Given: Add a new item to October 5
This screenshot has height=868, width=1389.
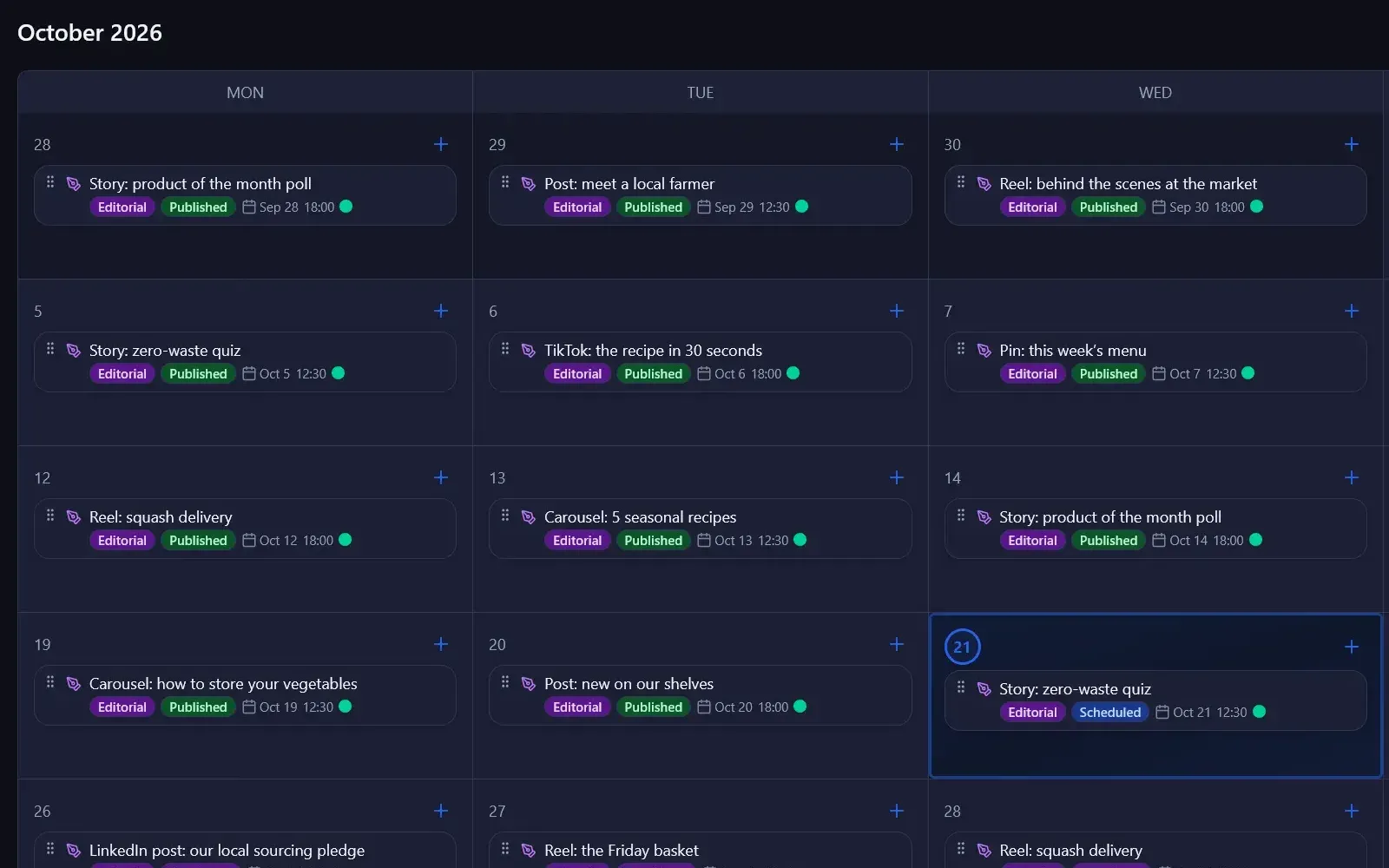Looking at the screenshot, I should (x=441, y=311).
